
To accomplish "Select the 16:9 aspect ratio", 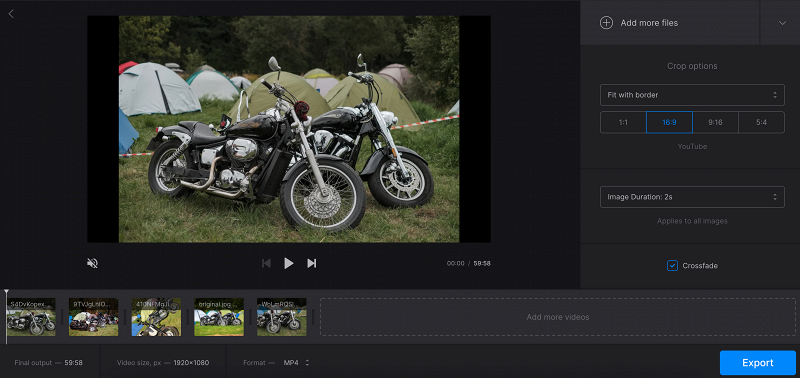I will [669, 122].
